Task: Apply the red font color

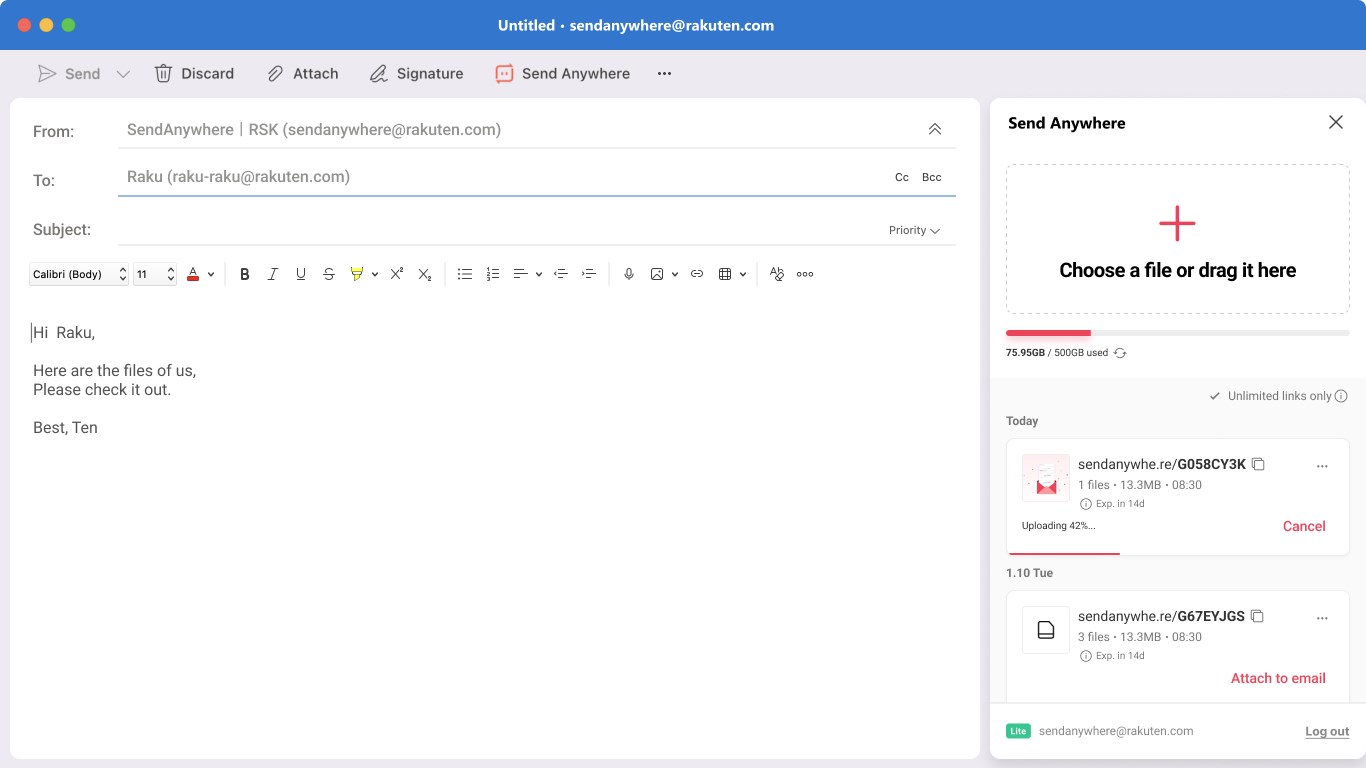Action: click(193, 274)
